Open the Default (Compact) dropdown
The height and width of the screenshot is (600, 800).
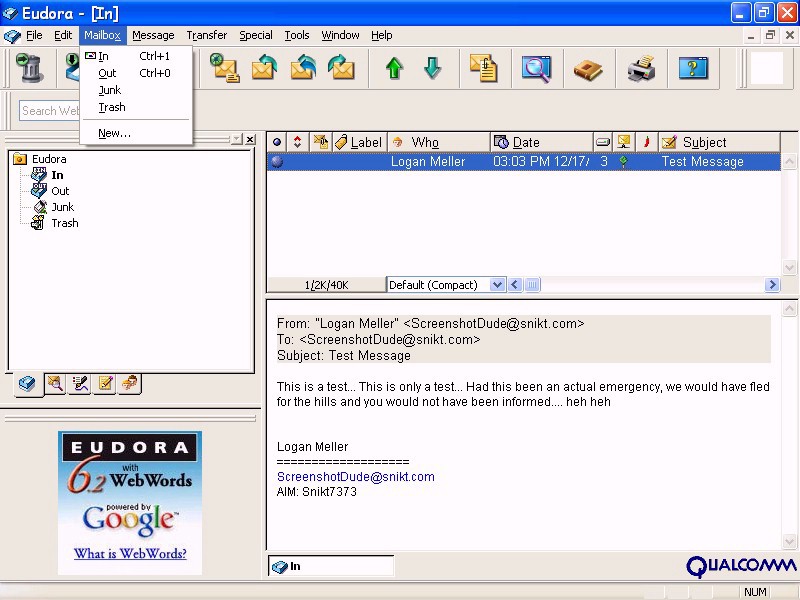(x=446, y=285)
